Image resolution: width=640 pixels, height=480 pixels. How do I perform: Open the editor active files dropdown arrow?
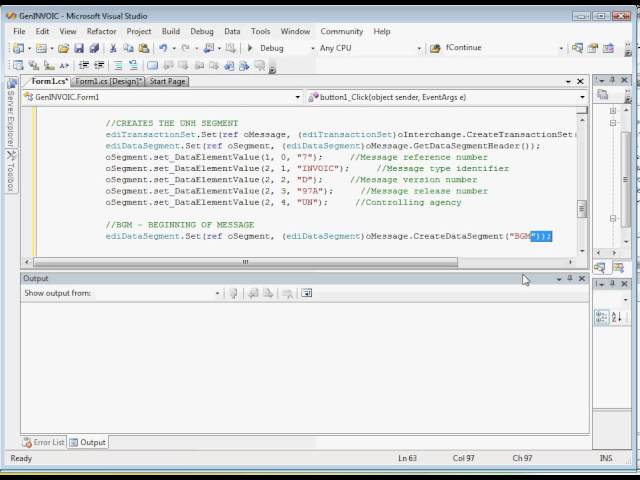(568, 82)
